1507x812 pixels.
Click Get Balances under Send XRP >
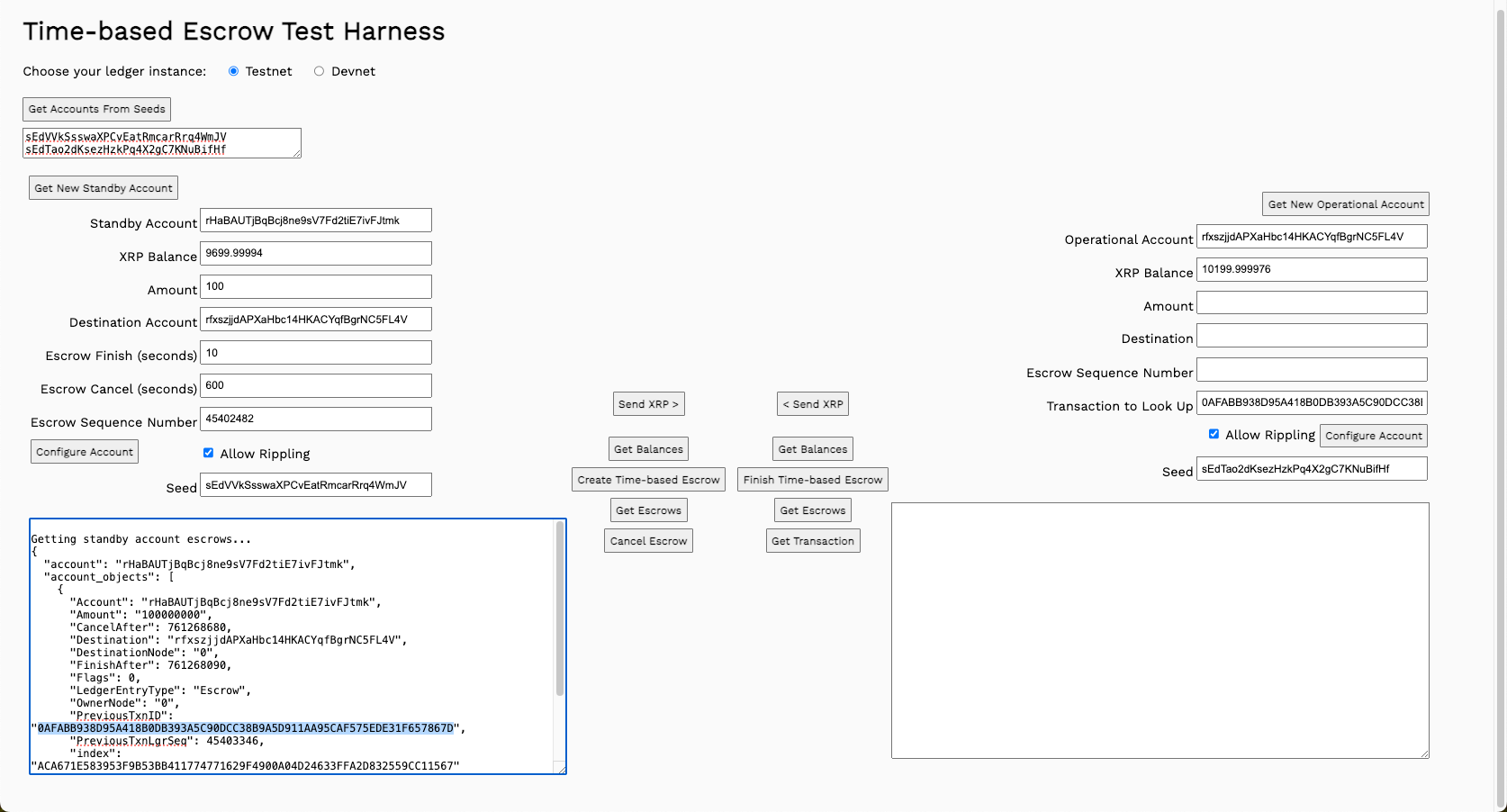(x=648, y=448)
